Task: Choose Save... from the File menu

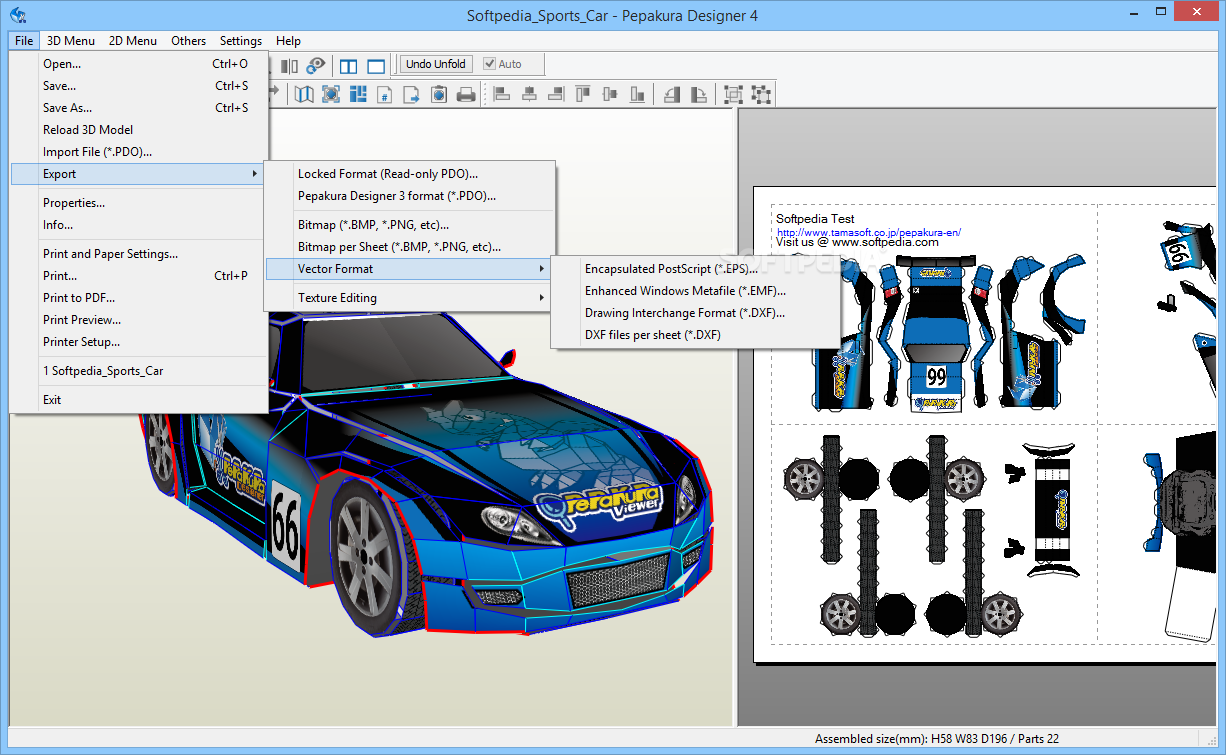Action: tap(139, 86)
